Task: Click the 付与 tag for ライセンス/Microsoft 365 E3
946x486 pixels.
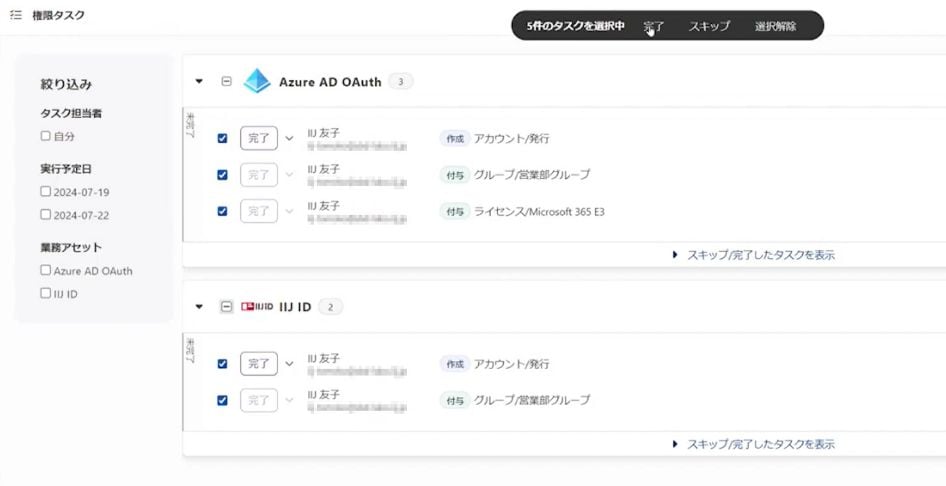Action: point(454,211)
